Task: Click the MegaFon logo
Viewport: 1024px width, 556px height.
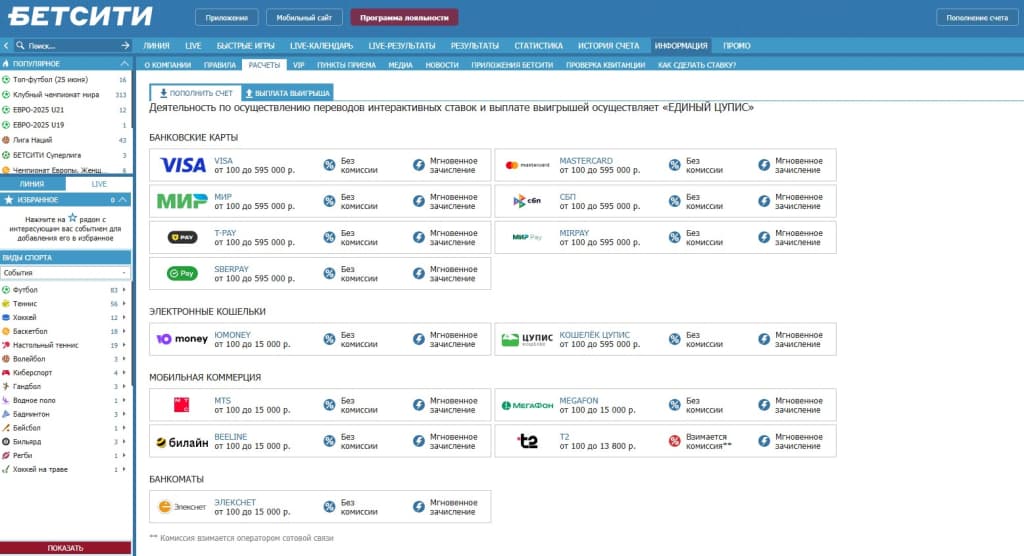Action: [527, 405]
